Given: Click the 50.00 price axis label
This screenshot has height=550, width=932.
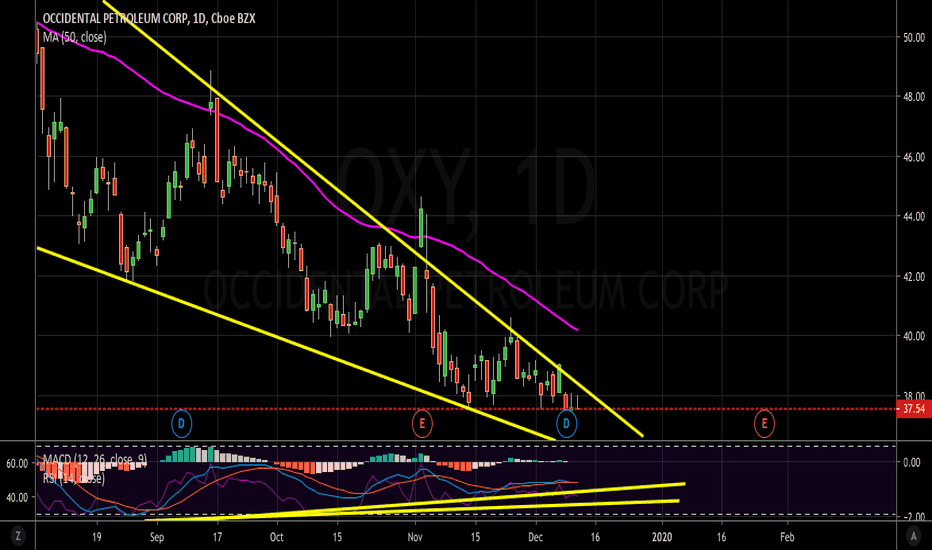Looking at the screenshot, I should [x=914, y=37].
